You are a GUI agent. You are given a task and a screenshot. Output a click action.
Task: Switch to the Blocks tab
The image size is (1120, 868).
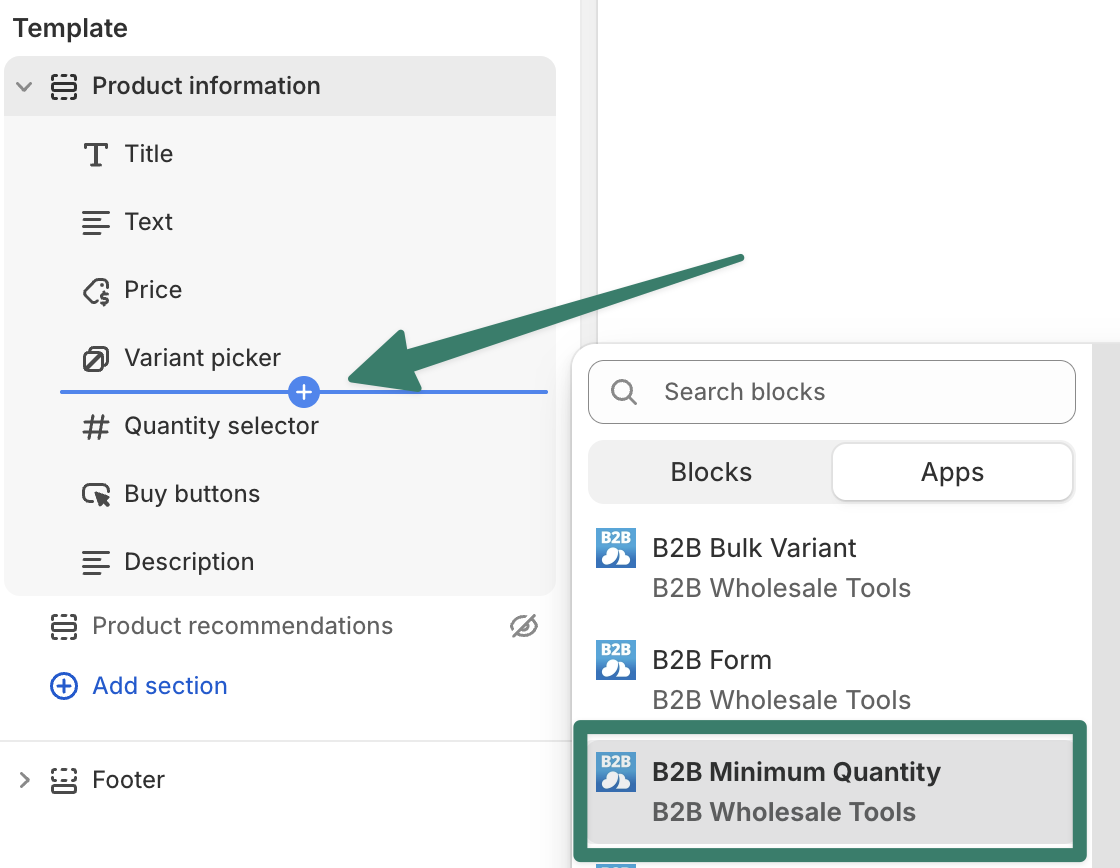[x=711, y=472]
